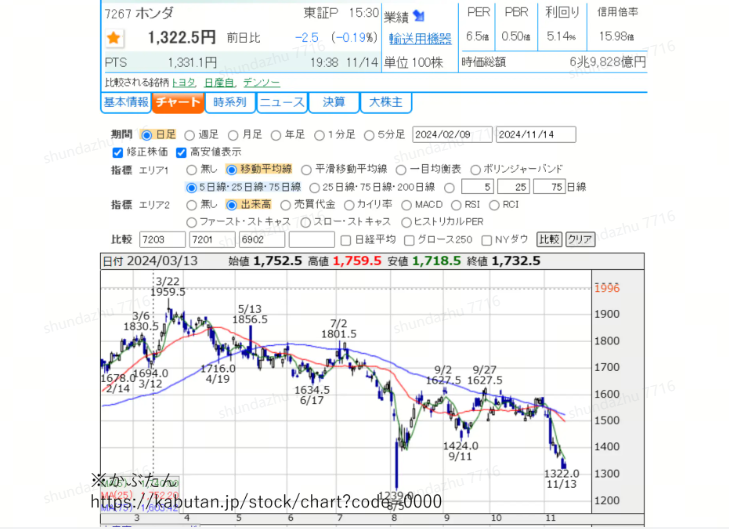Screen dimensions: 729x529
Task: Select 無し for 指標 エリア1
Action: pyautogui.click(x=191, y=170)
